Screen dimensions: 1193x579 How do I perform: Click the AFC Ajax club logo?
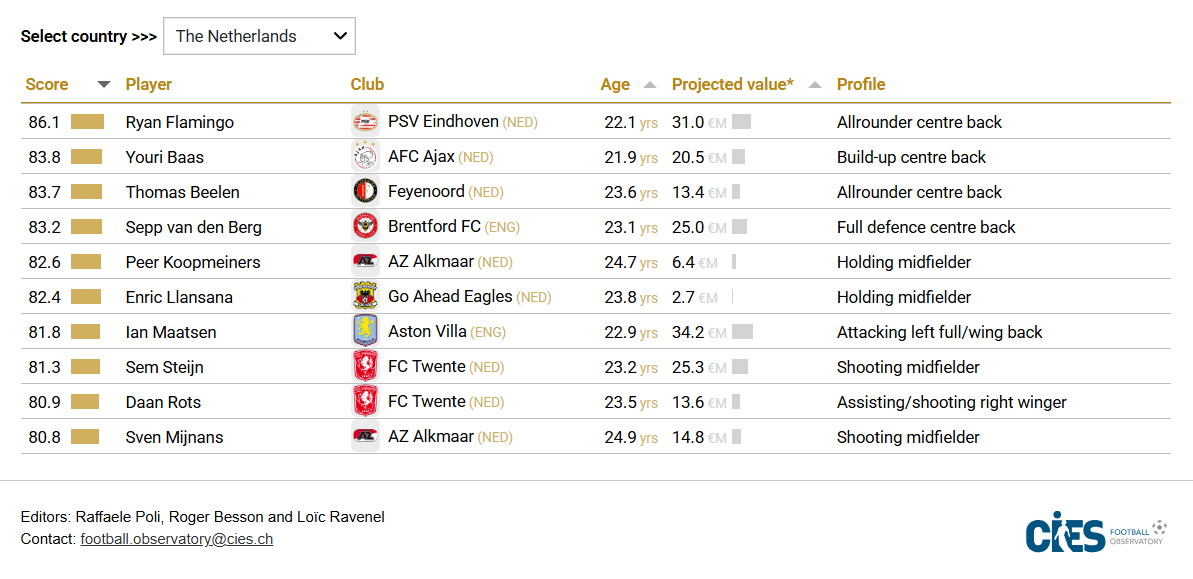[365, 157]
